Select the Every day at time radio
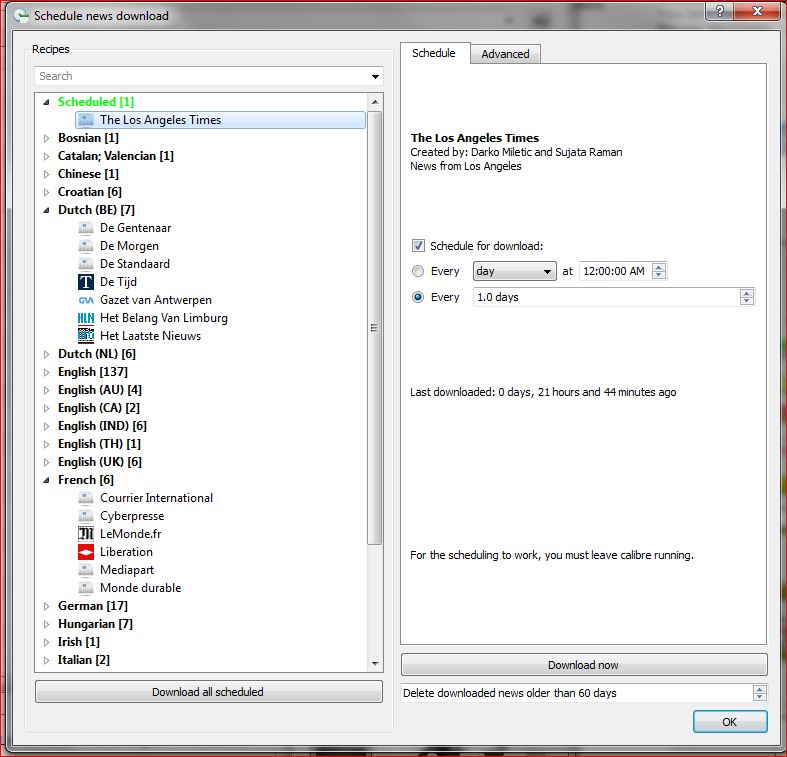Image resolution: width=787 pixels, height=757 pixels. click(x=418, y=271)
